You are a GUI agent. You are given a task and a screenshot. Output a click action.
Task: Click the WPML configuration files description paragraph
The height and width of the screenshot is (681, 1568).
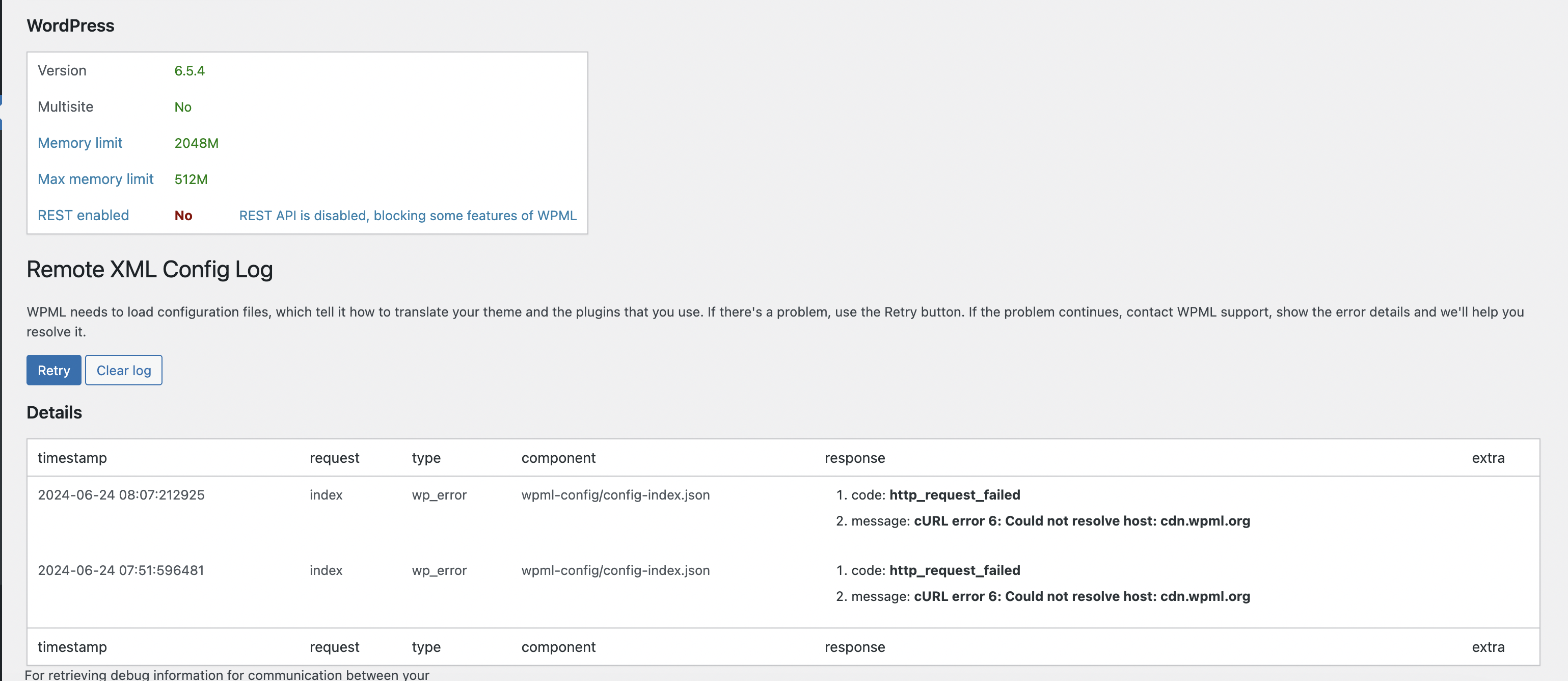pyautogui.click(x=775, y=322)
